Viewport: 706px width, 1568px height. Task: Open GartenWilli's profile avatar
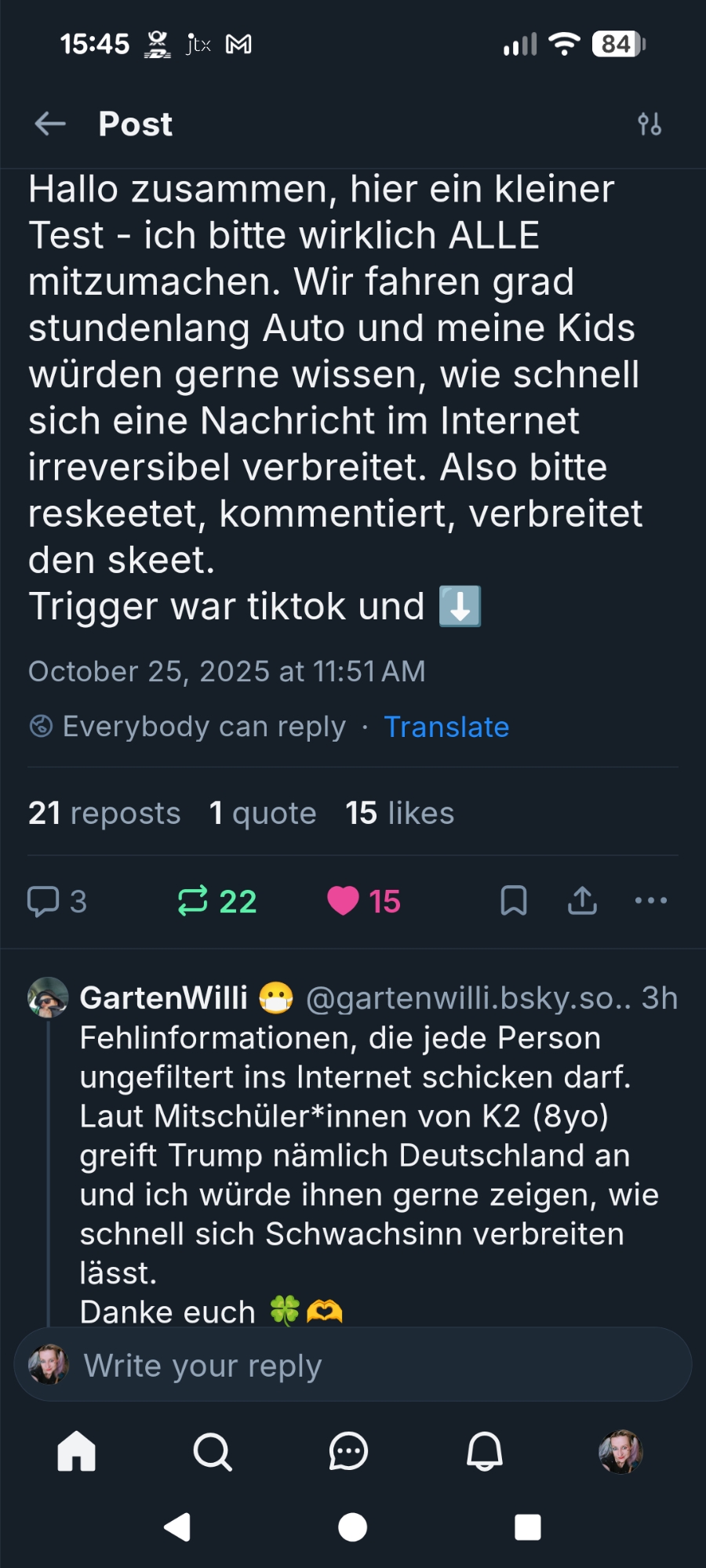(48, 997)
